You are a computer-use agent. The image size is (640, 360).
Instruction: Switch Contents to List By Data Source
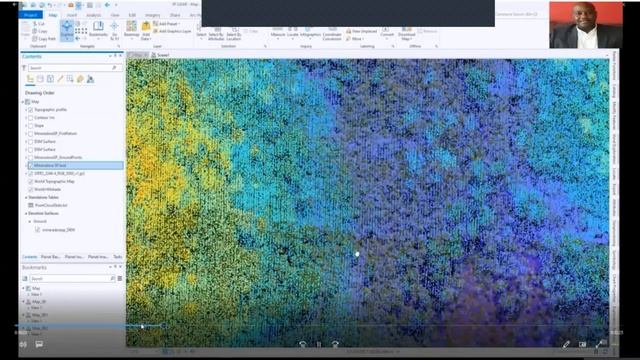pos(40,79)
